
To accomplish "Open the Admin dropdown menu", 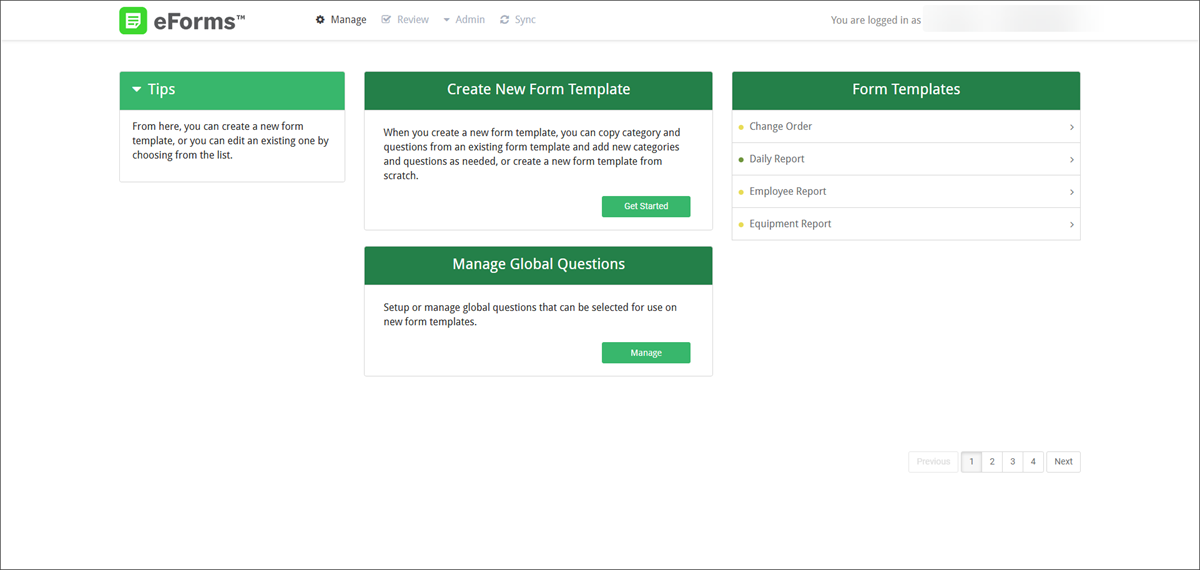I will click(464, 20).
